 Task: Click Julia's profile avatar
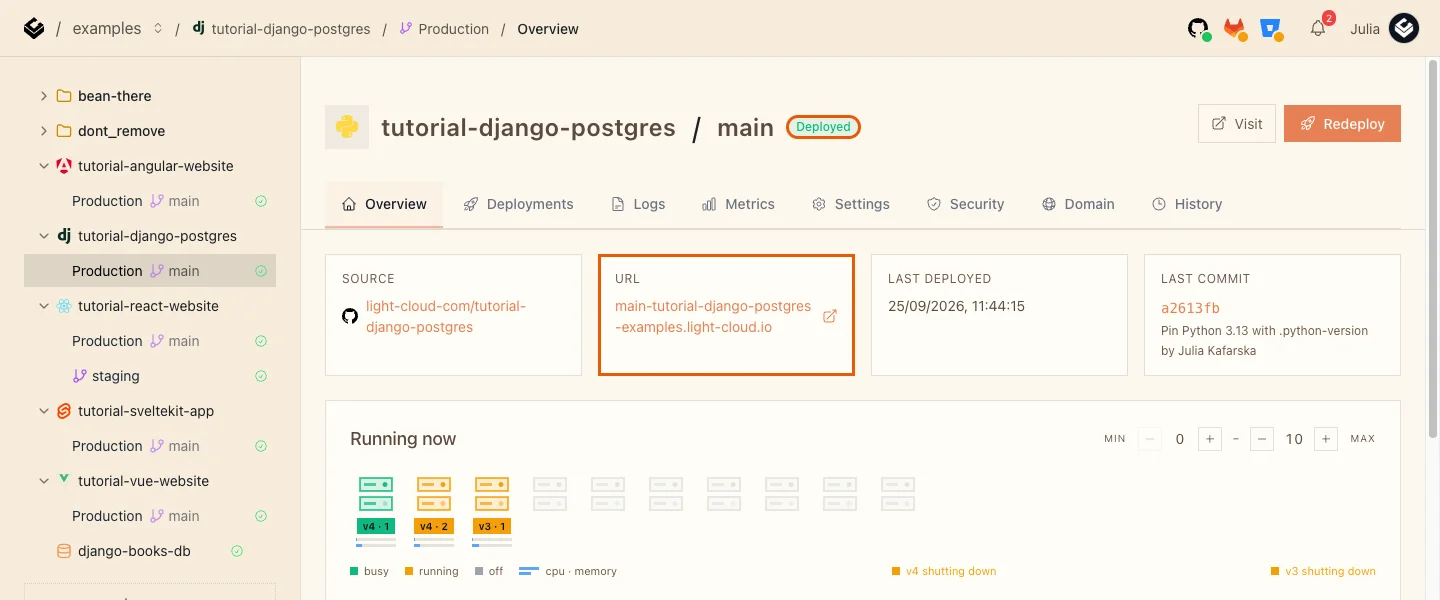click(x=1404, y=29)
